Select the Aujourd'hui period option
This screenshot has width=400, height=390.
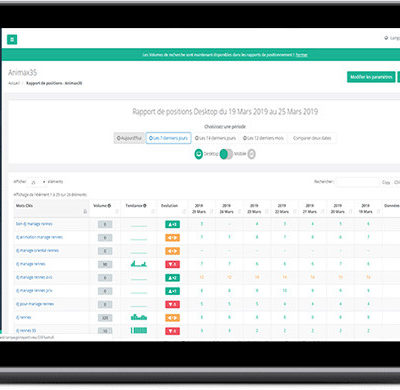click(129, 138)
